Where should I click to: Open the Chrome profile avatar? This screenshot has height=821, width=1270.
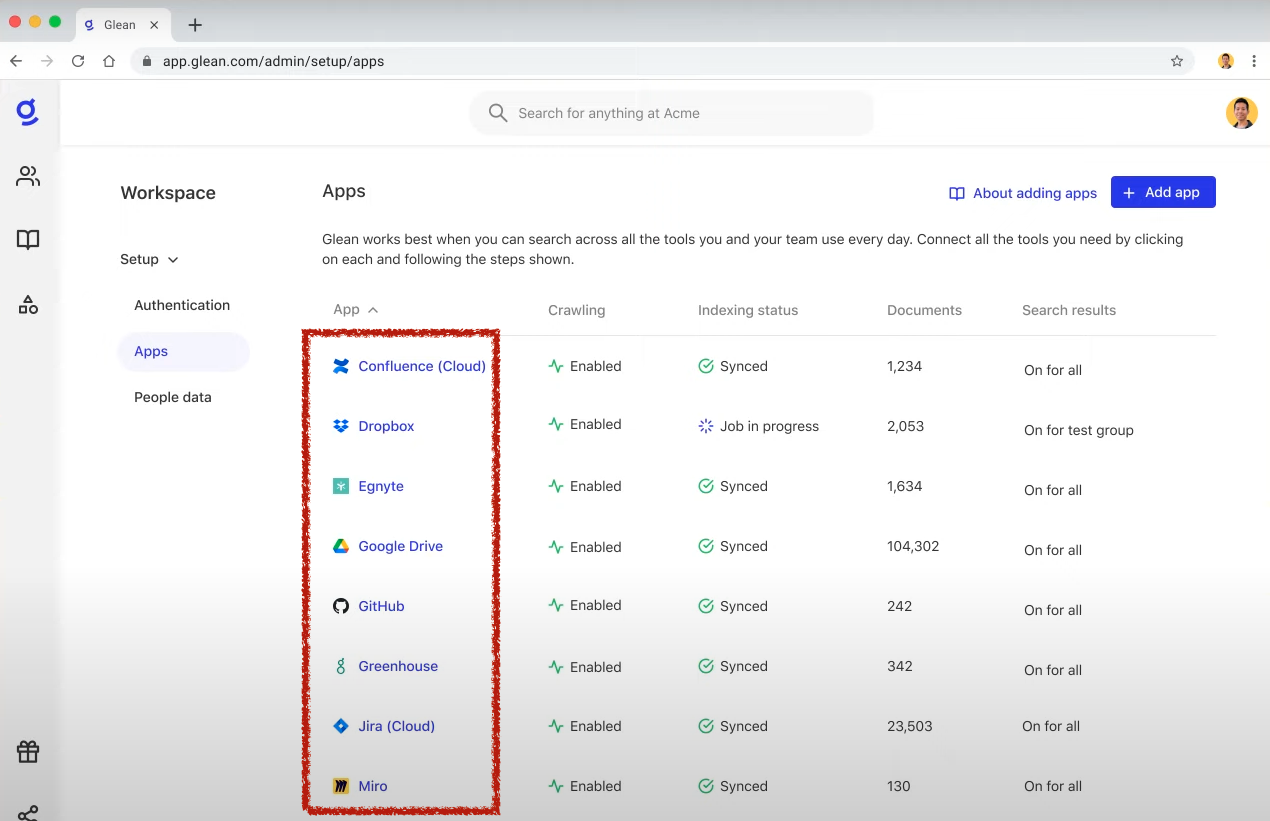coord(1226,61)
